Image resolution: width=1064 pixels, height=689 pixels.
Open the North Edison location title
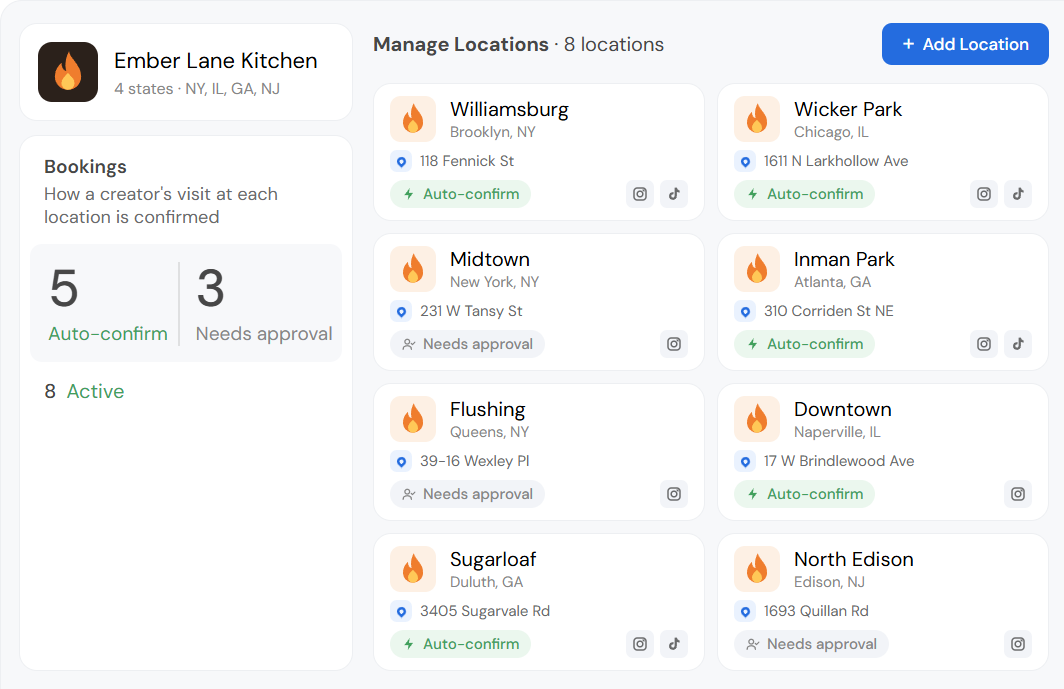(854, 559)
